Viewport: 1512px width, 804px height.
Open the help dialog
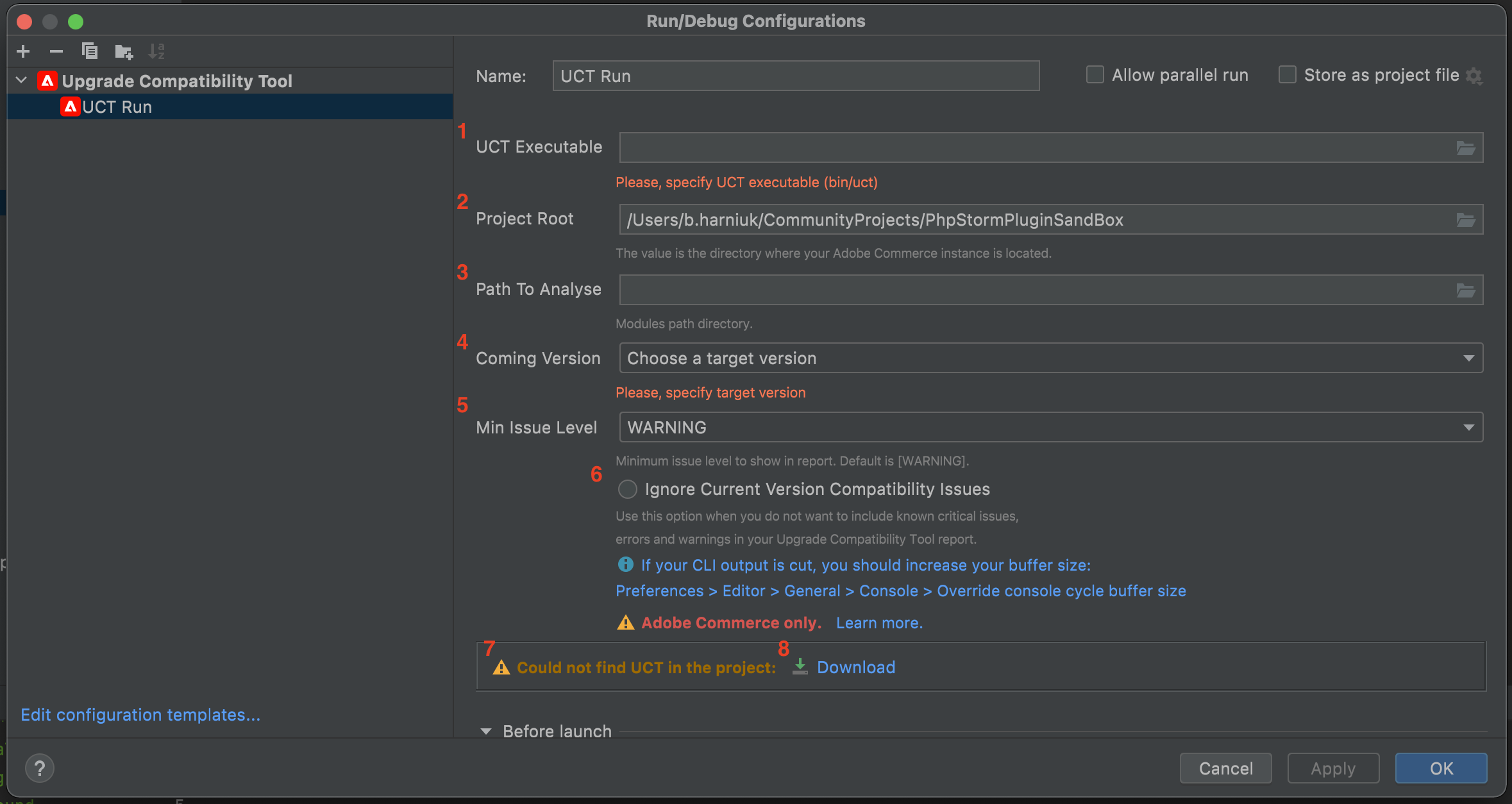point(40,767)
